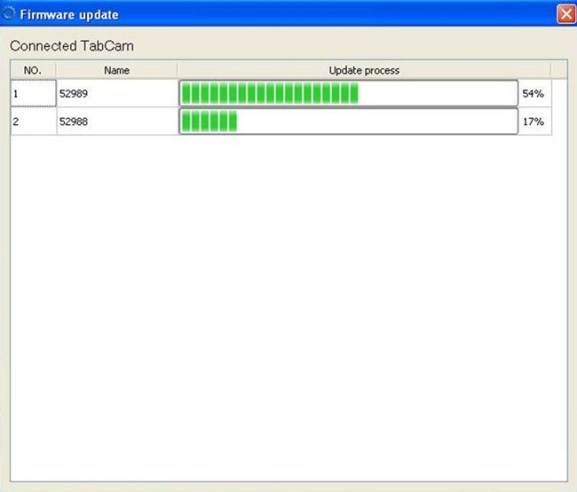Select device name 52988
577x492 pixels.
74,121
